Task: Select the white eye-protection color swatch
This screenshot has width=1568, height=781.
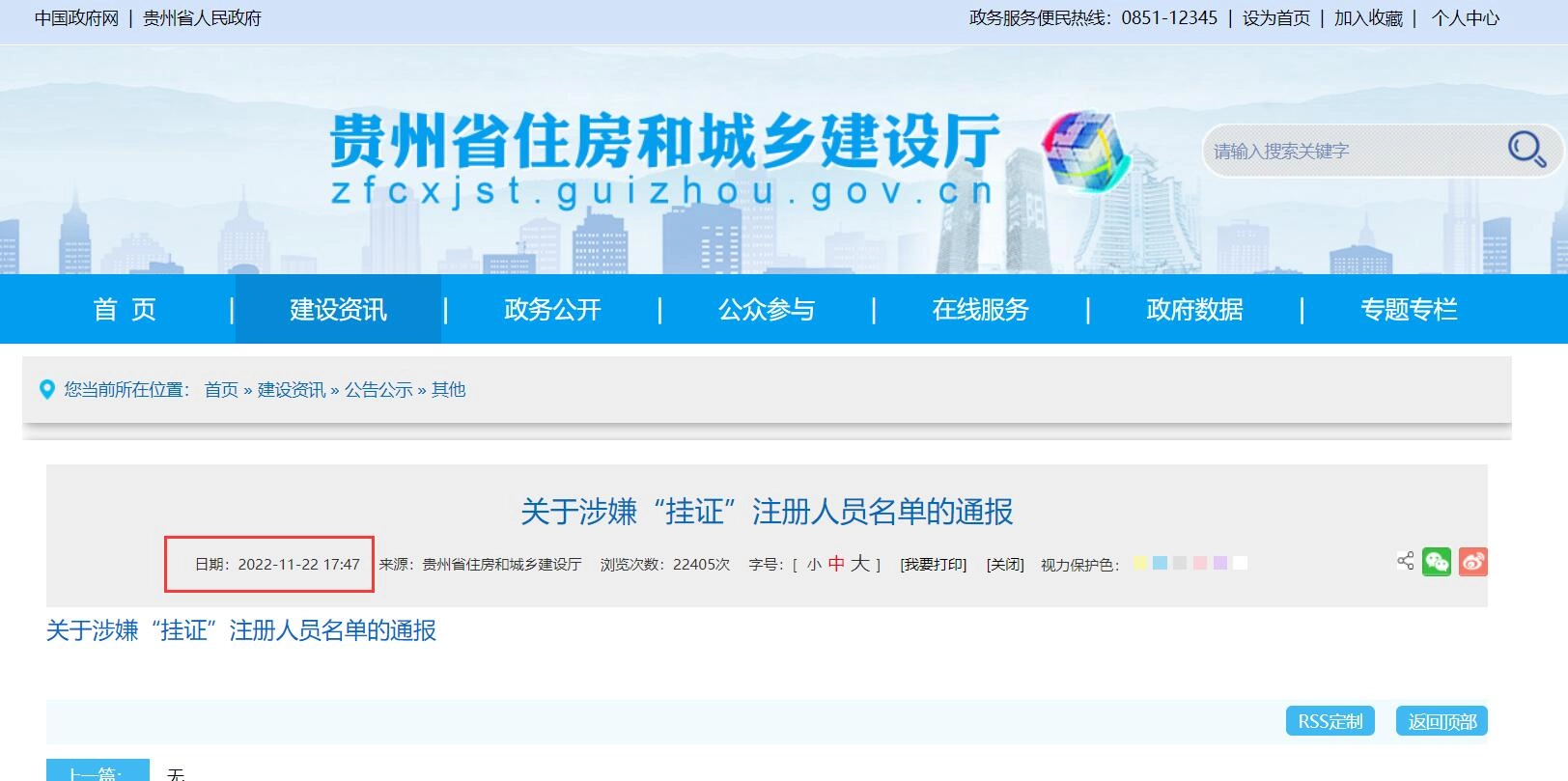Action: click(1241, 563)
